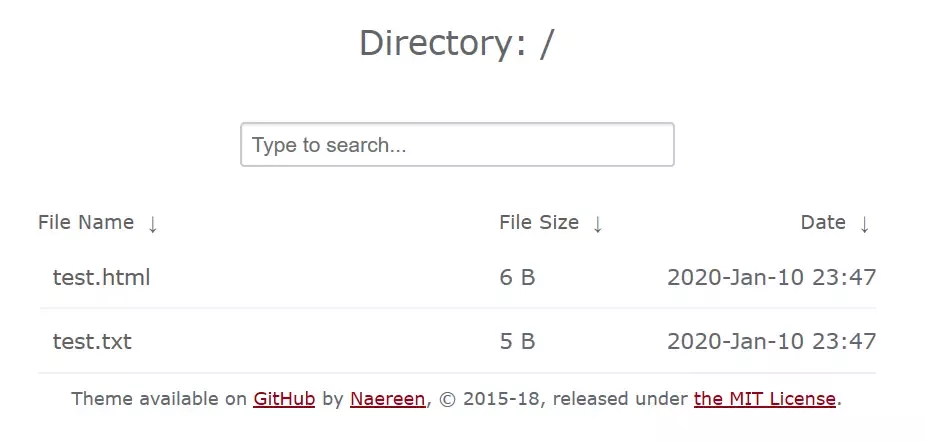Click the sort arrow beside File Size

598,224
